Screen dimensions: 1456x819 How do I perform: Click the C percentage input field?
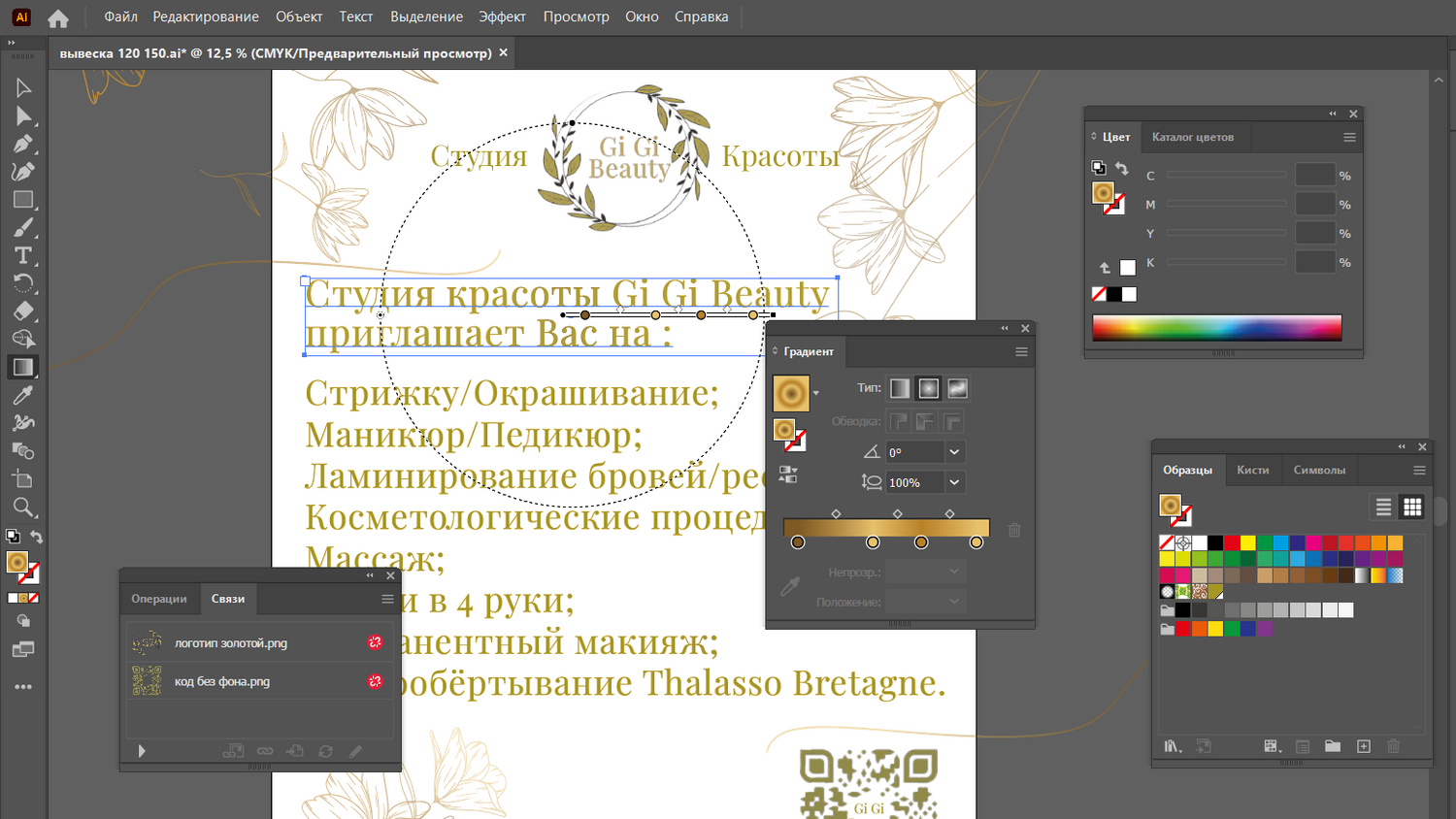(x=1315, y=176)
